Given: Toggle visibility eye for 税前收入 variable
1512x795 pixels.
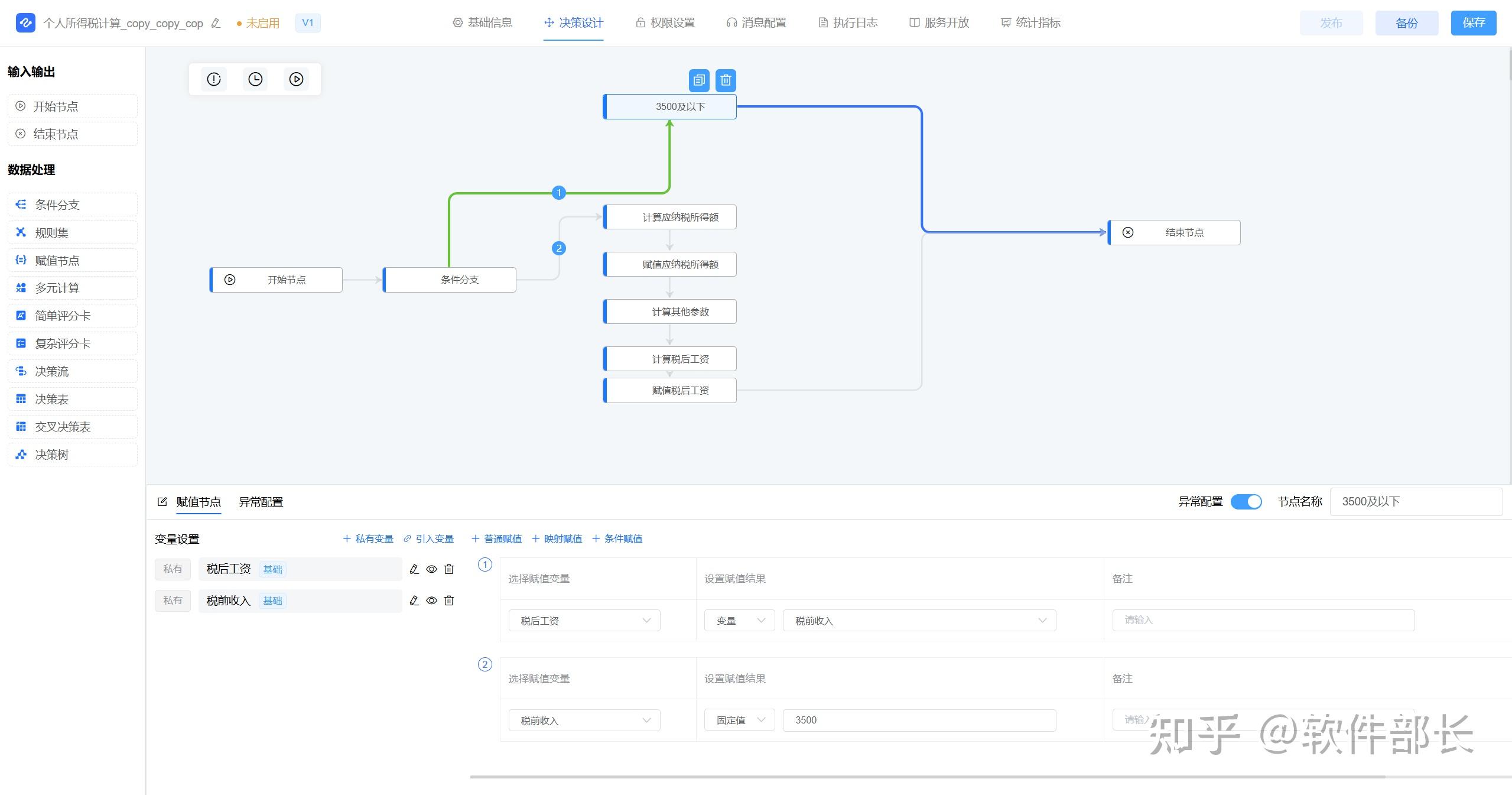Looking at the screenshot, I should [432, 601].
